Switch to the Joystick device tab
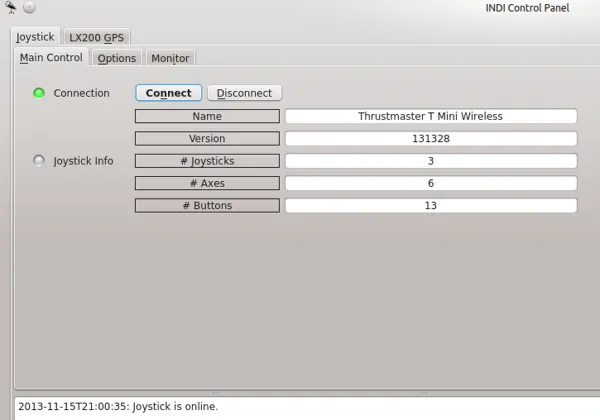Image resolution: width=600 pixels, height=420 pixels. [35, 37]
